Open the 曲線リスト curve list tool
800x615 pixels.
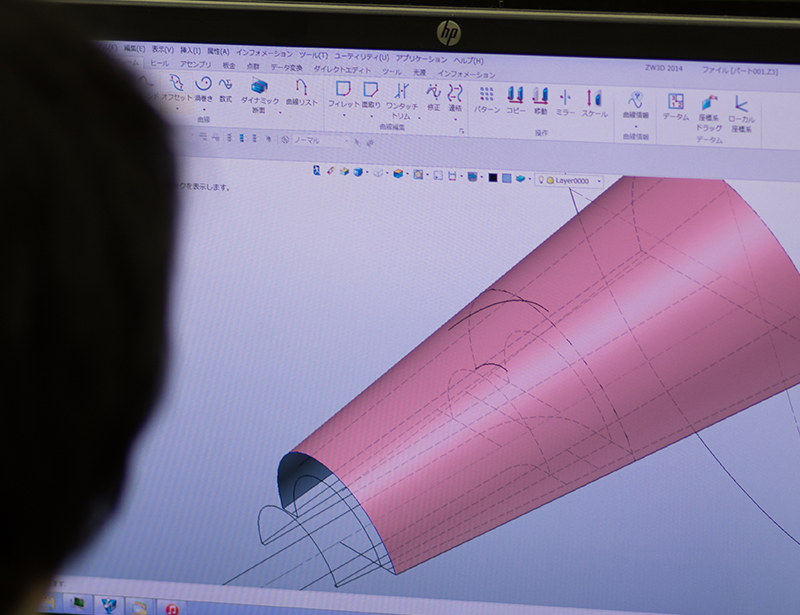pyautogui.click(x=302, y=93)
